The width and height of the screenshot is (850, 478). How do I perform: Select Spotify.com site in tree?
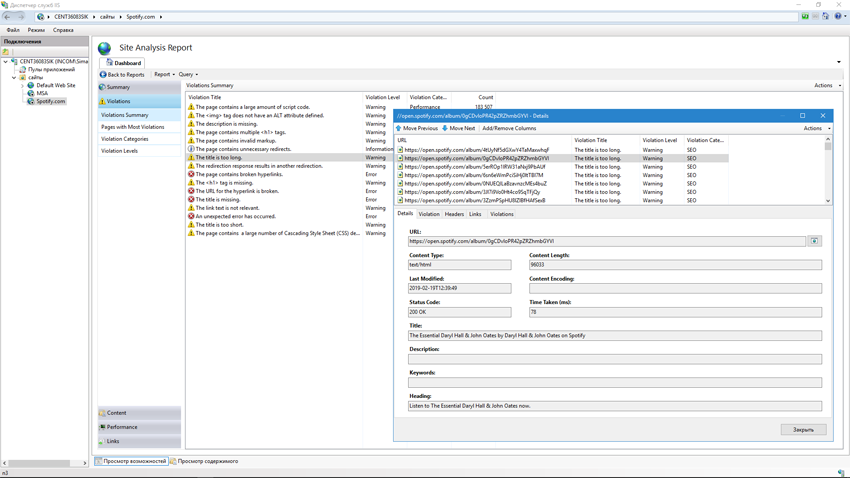coord(50,101)
